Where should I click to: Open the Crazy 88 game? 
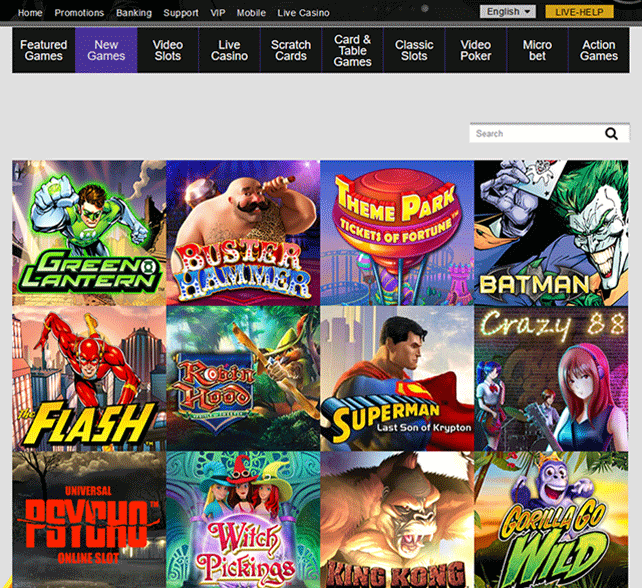click(x=551, y=378)
